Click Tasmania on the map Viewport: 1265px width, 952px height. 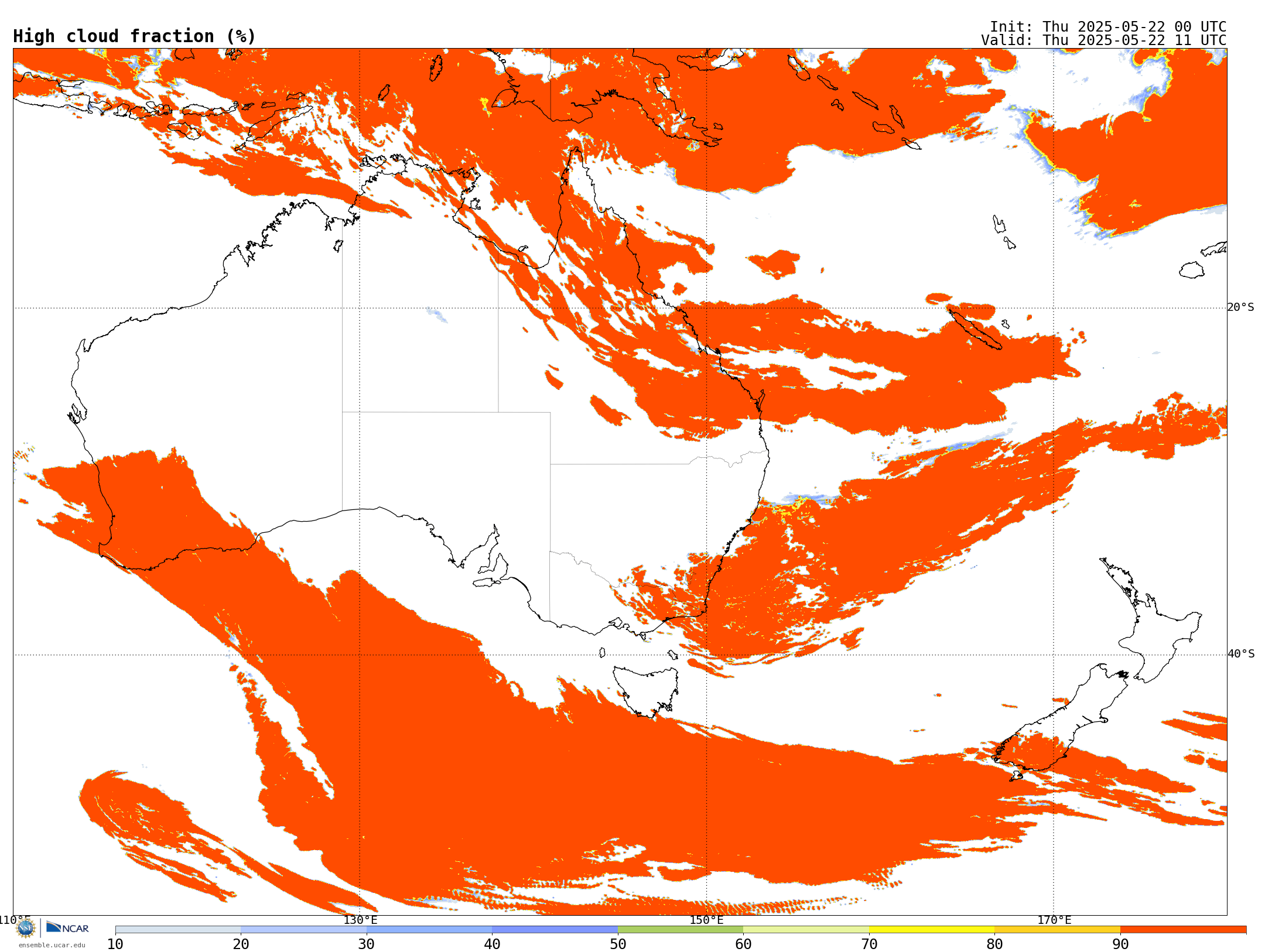click(x=647, y=691)
